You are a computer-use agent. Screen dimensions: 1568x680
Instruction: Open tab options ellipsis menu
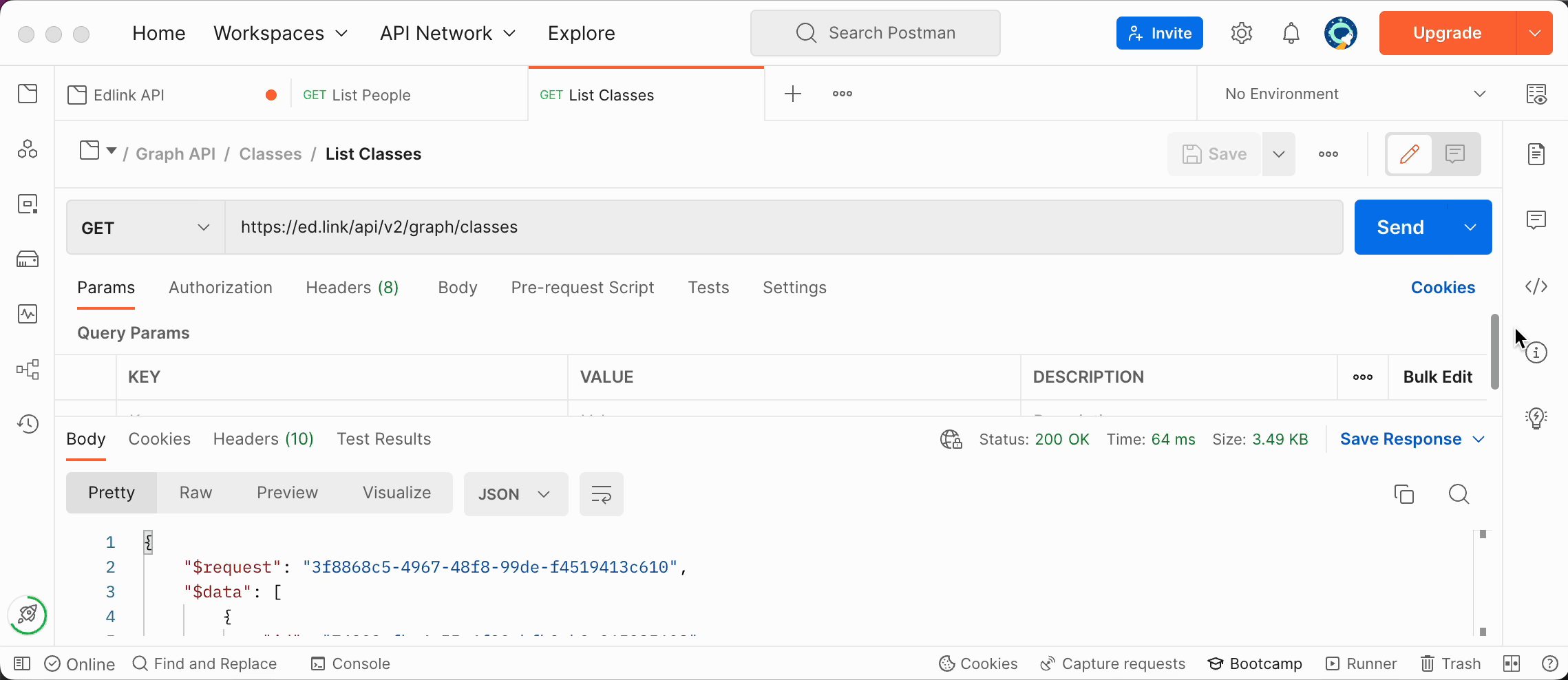tap(843, 94)
